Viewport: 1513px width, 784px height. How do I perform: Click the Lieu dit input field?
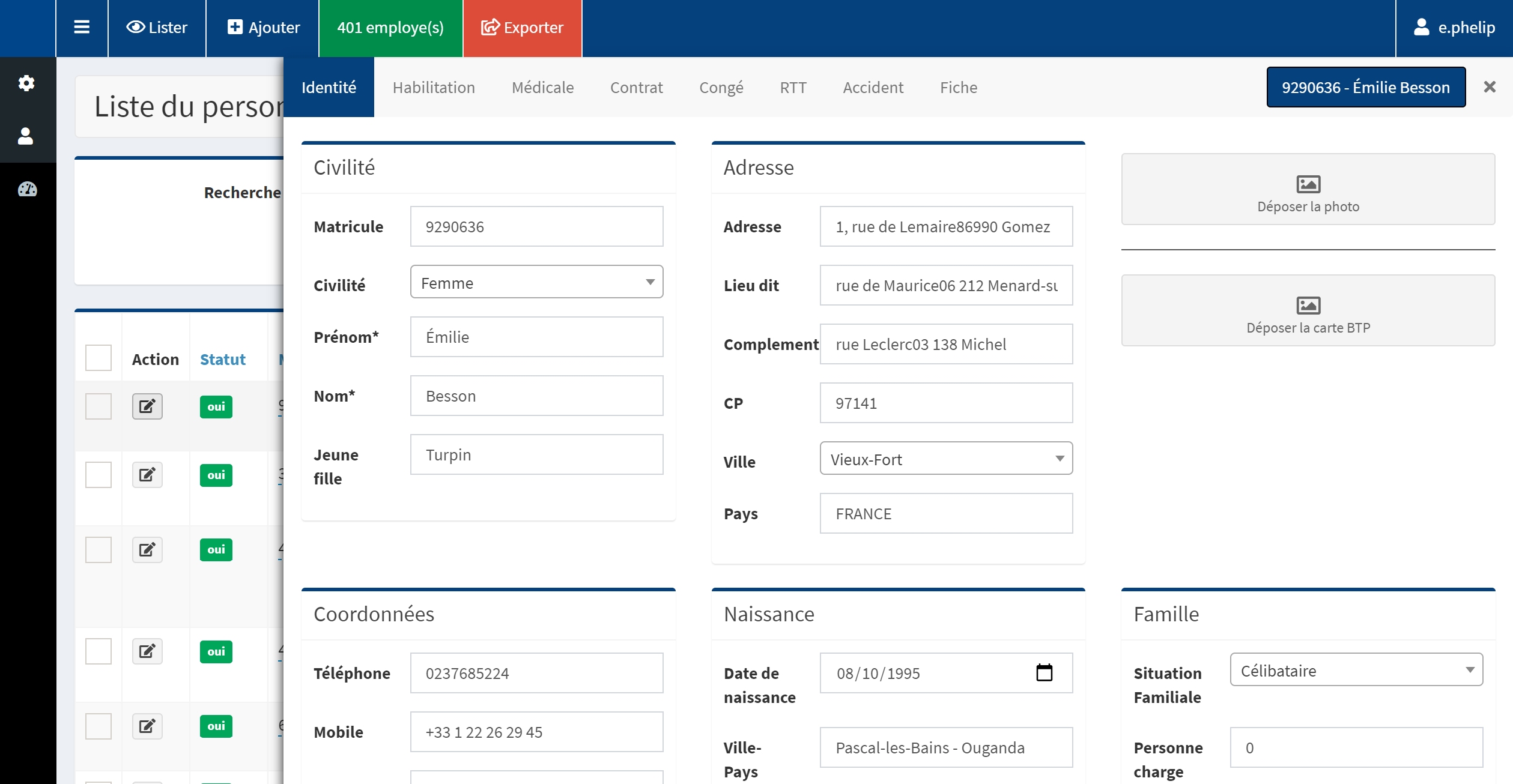click(946, 285)
